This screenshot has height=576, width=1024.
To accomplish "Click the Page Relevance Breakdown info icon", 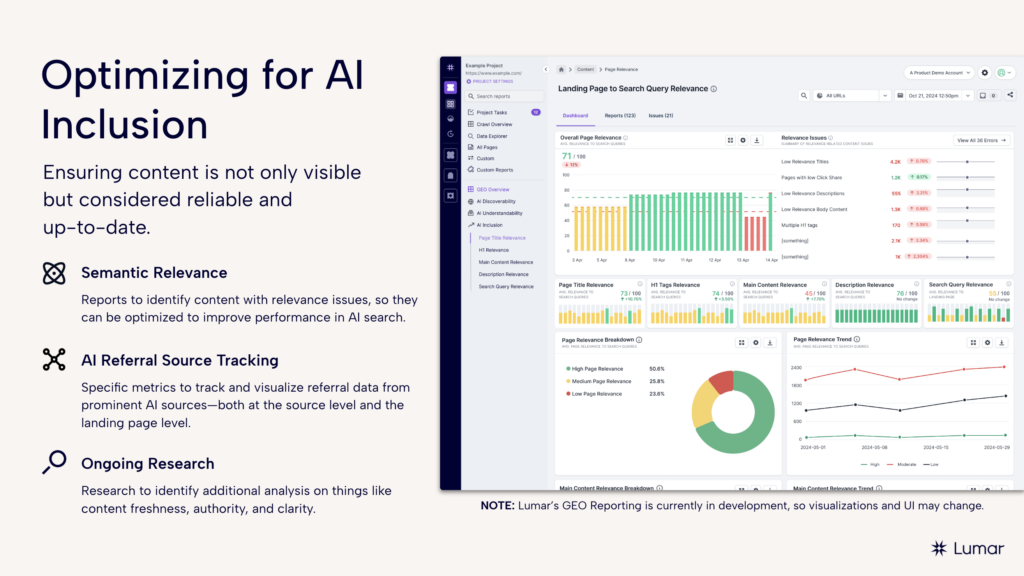I will (639, 340).
